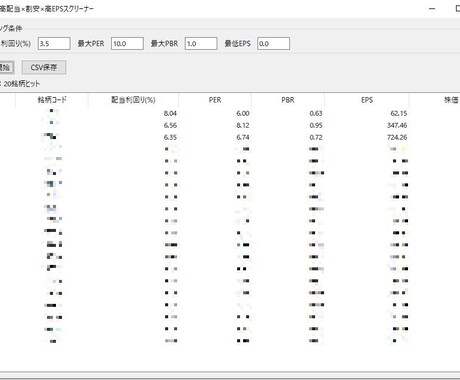The height and width of the screenshot is (380, 460).
Task: Sort by the PER column header
Action: [x=215, y=100]
